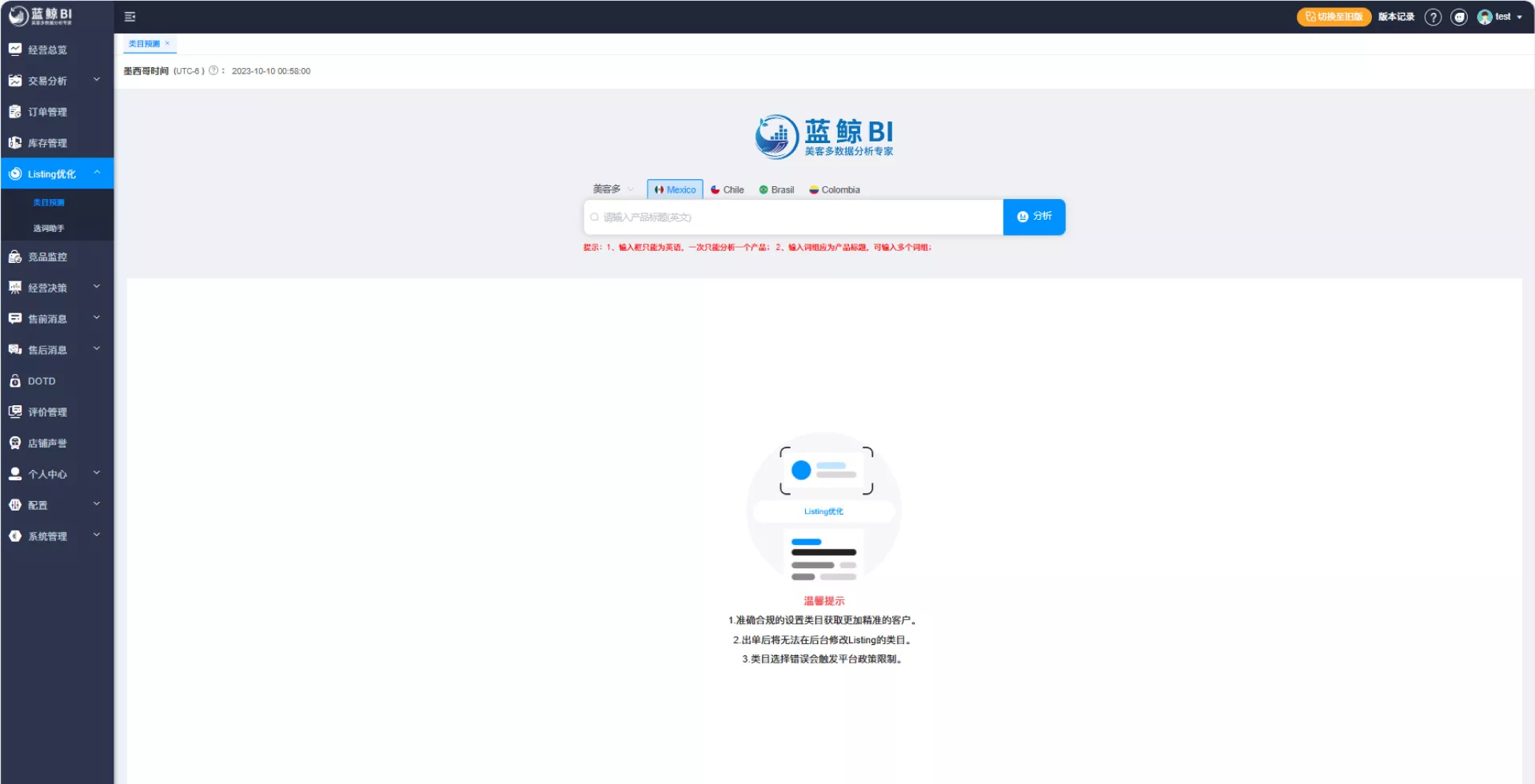Click the help question mark in top bar
The height and width of the screenshot is (784, 1535).
click(1433, 17)
